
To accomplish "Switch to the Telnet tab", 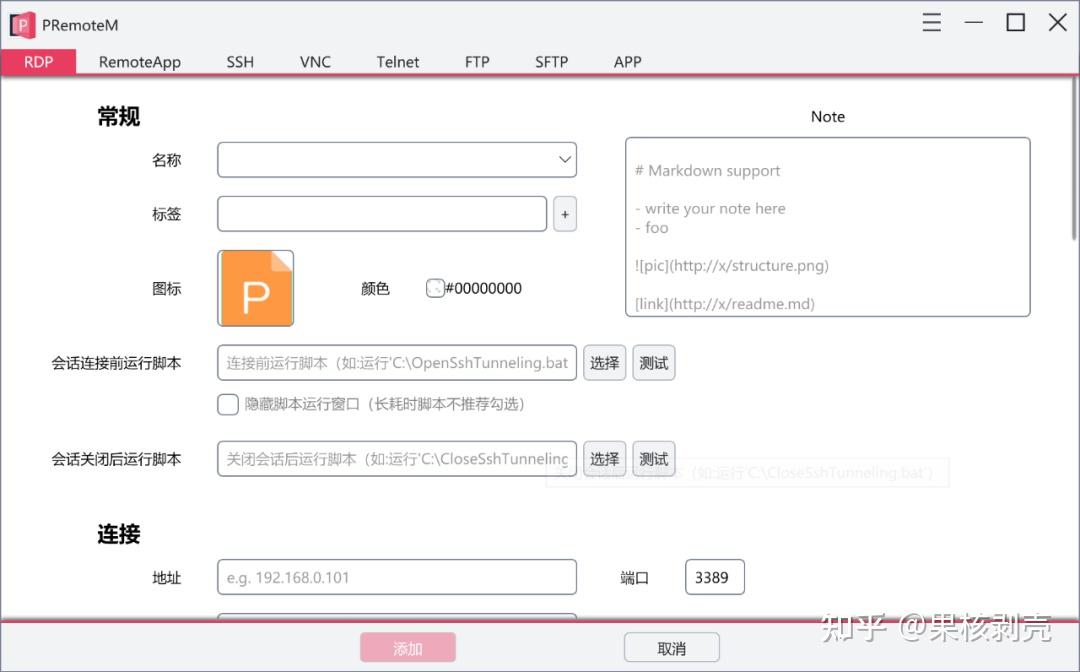I will (397, 61).
